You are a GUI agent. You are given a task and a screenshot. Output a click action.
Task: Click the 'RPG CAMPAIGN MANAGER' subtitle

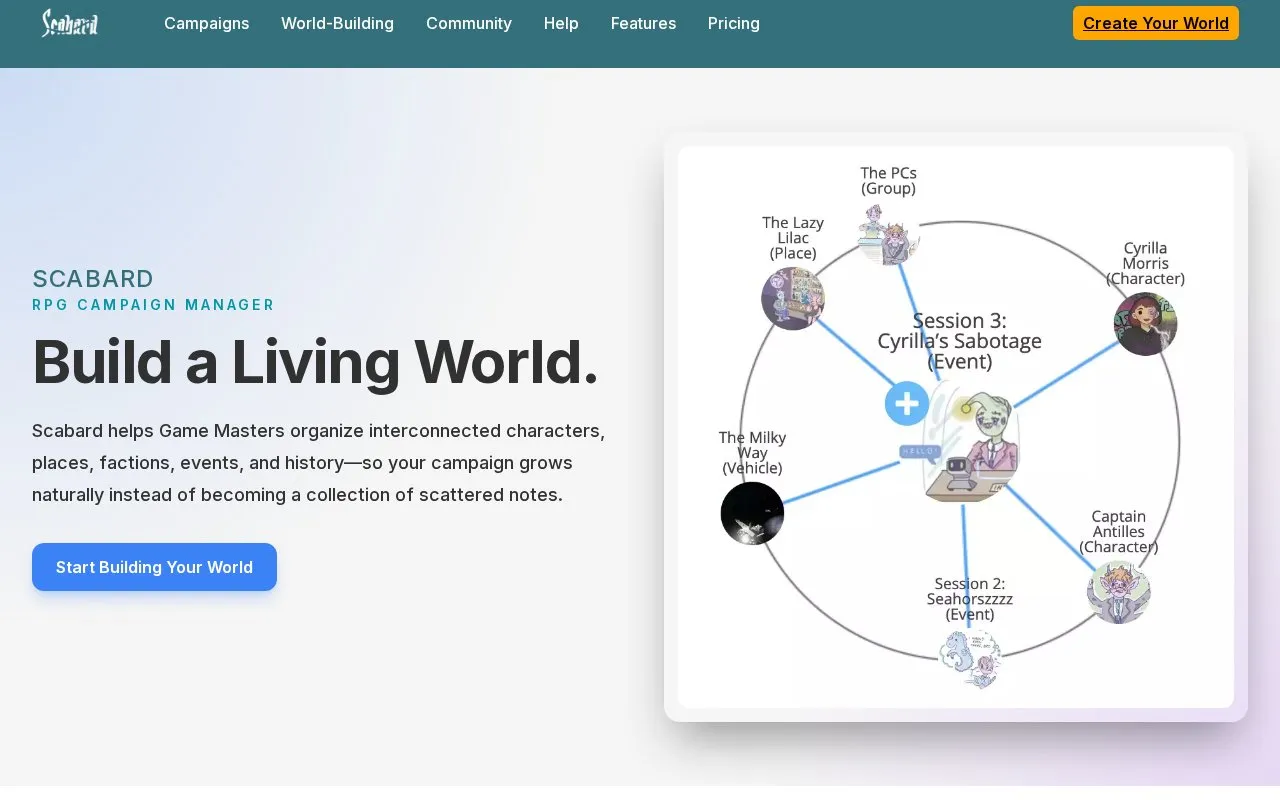[x=153, y=305]
